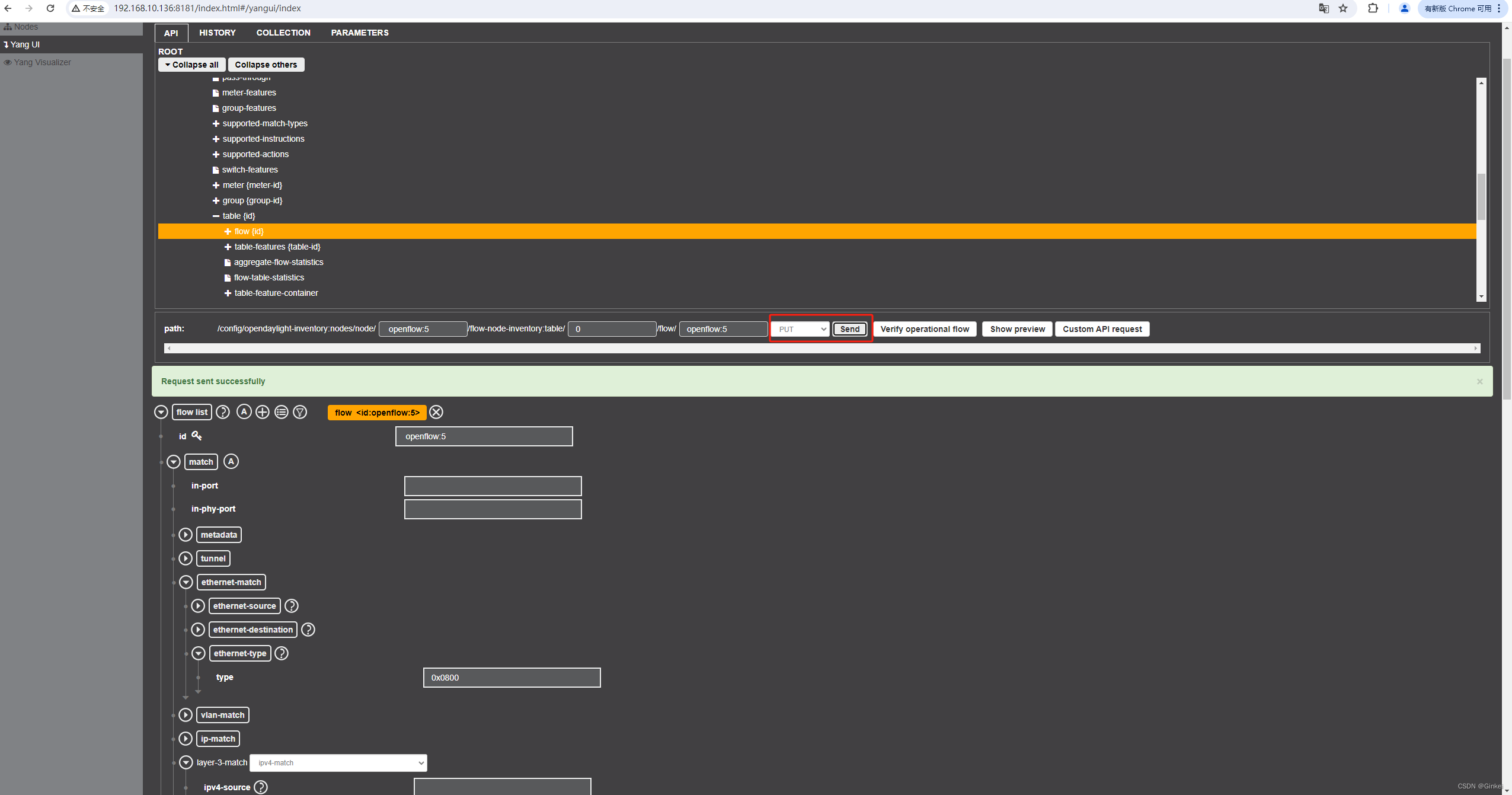Image resolution: width=1512 pixels, height=795 pixels.
Task: Expand the layer-3-match section
Action: [x=186, y=762]
